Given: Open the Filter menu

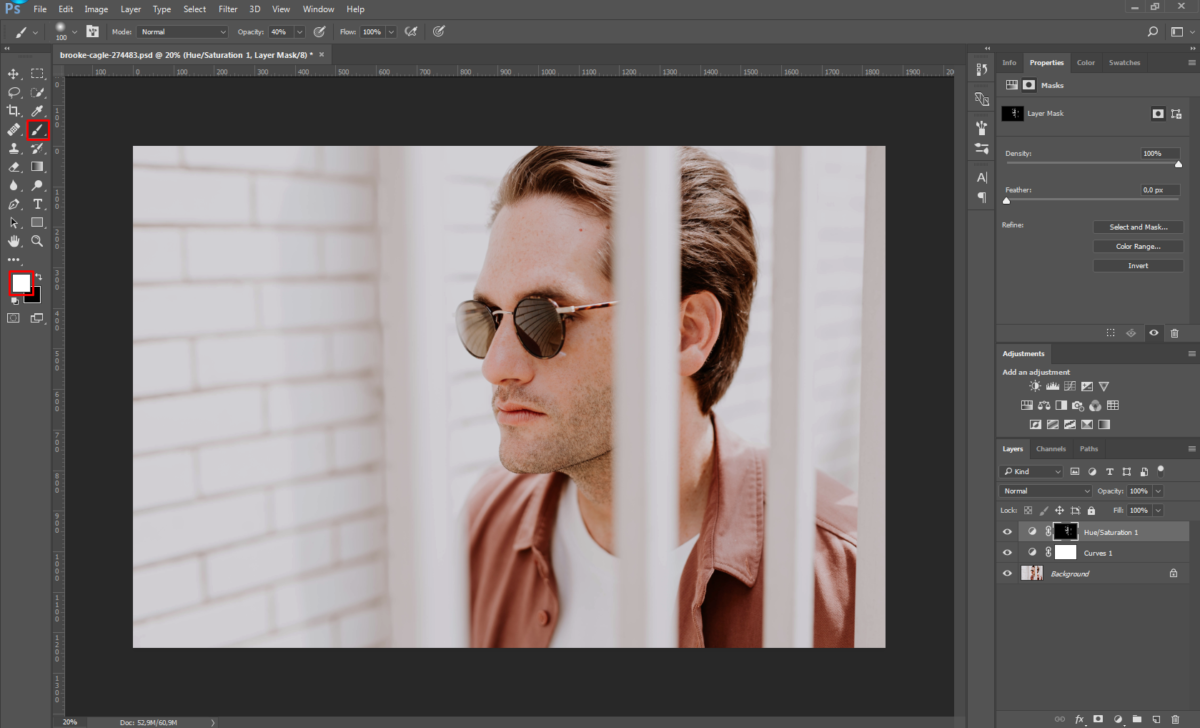Looking at the screenshot, I should pos(228,9).
